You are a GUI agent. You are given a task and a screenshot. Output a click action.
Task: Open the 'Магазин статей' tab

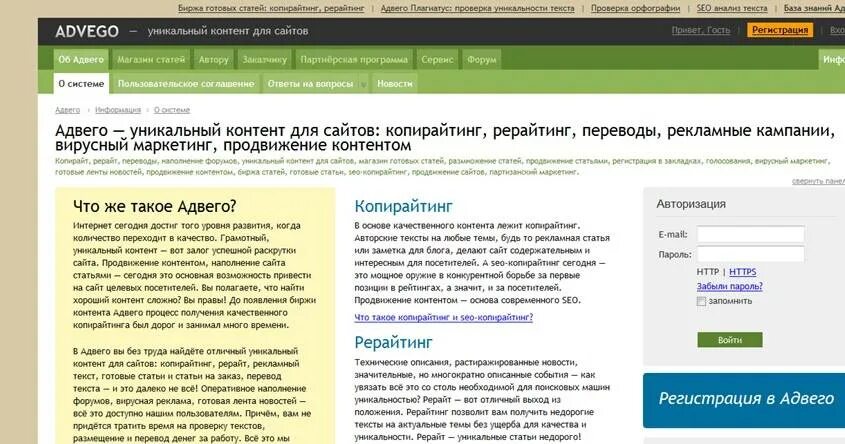(x=151, y=59)
